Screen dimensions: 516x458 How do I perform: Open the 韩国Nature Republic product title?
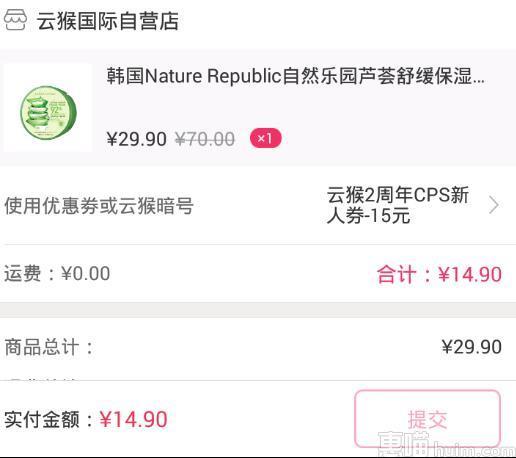(x=295, y=76)
